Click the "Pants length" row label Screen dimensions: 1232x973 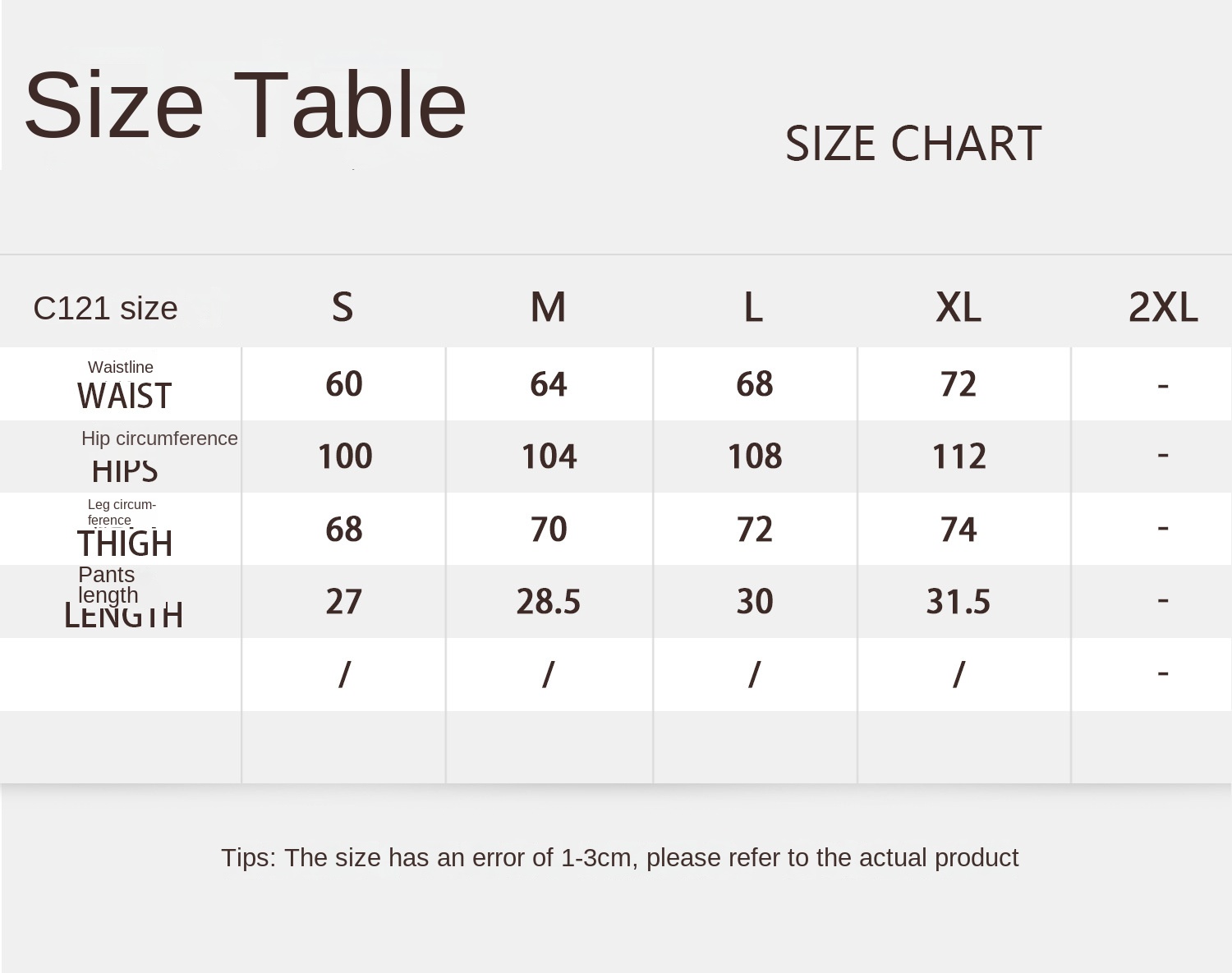108,585
